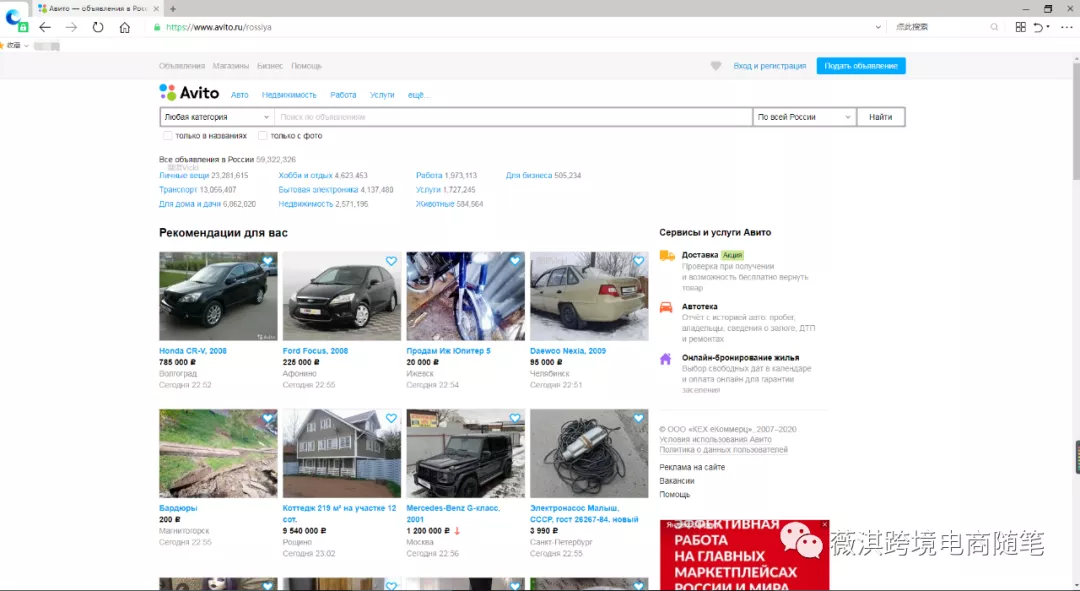Click the Avito logo
This screenshot has width=1080, height=591.
tap(189, 92)
